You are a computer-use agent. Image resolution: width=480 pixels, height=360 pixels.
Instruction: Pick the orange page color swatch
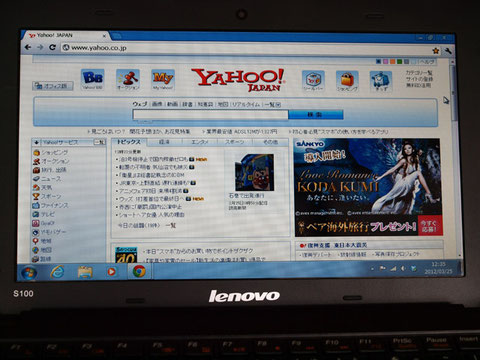click(x=392, y=62)
